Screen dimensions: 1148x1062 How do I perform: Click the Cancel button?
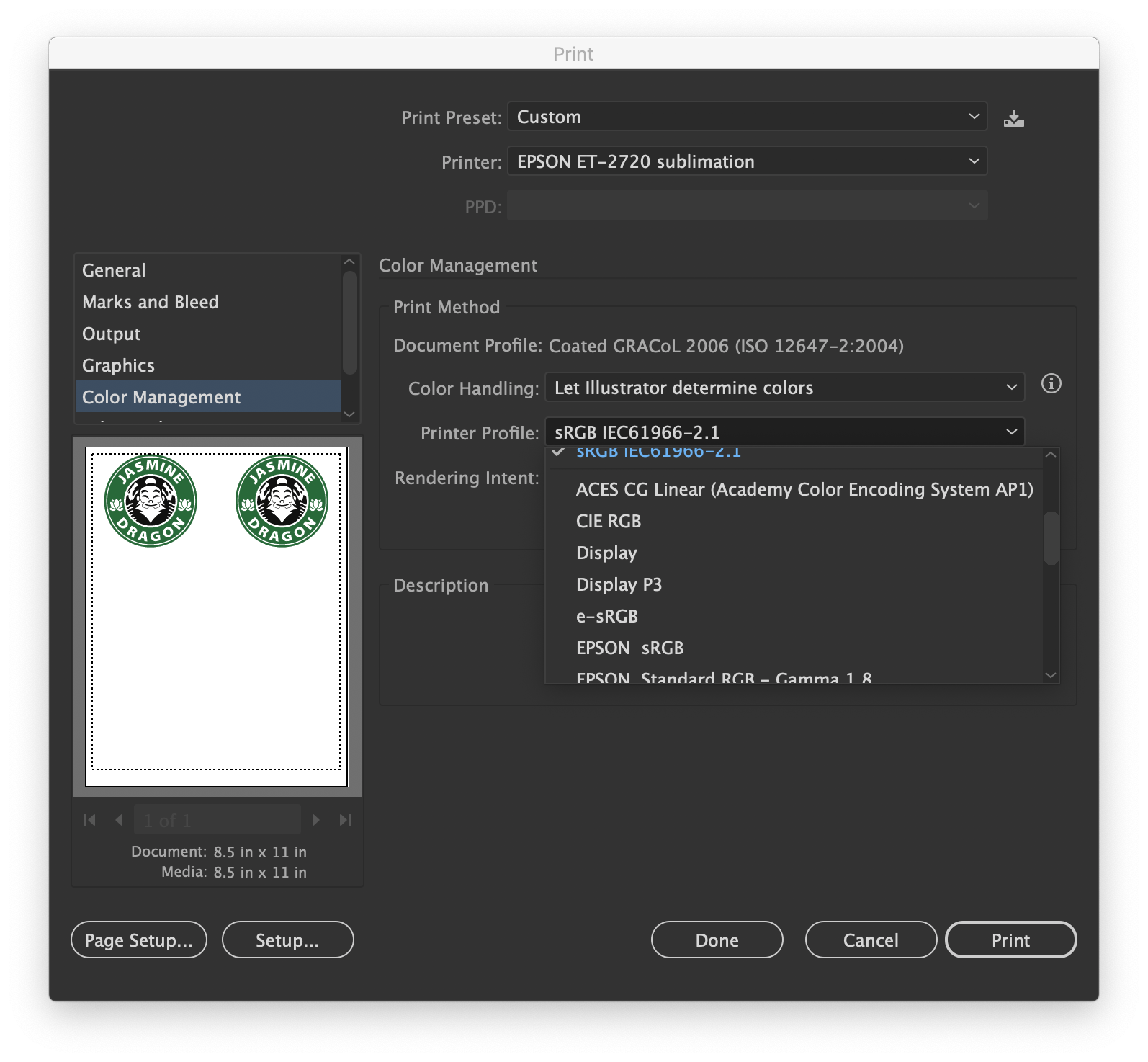[x=871, y=940]
